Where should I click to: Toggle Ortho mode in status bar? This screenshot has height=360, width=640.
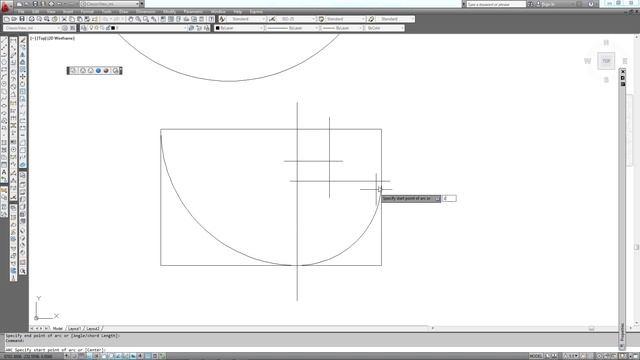(89, 356)
